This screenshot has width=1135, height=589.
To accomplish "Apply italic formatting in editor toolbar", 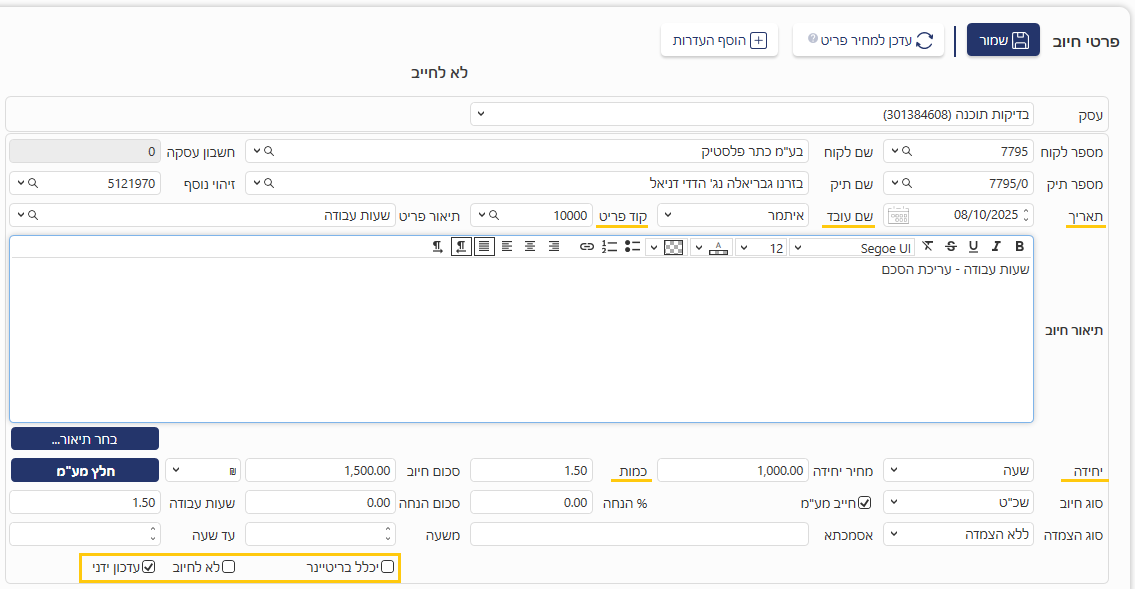I will click(996, 247).
